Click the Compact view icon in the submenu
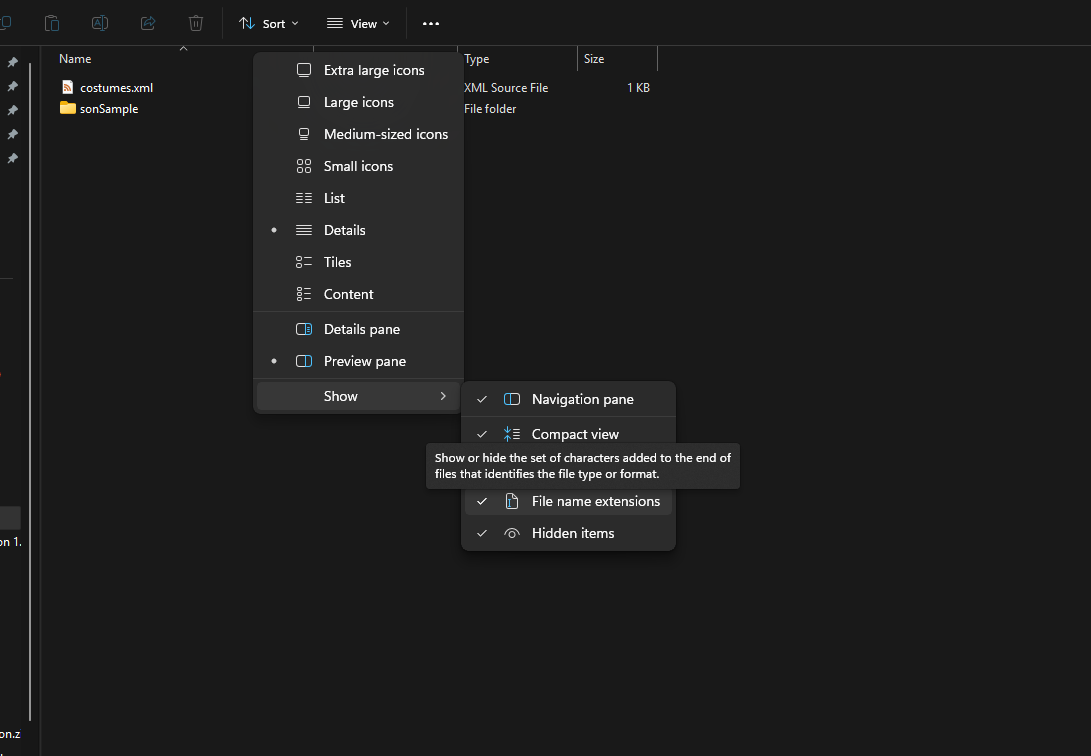Image resolution: width=1091 pixels, height=756 pixels. tap(511, 434)
